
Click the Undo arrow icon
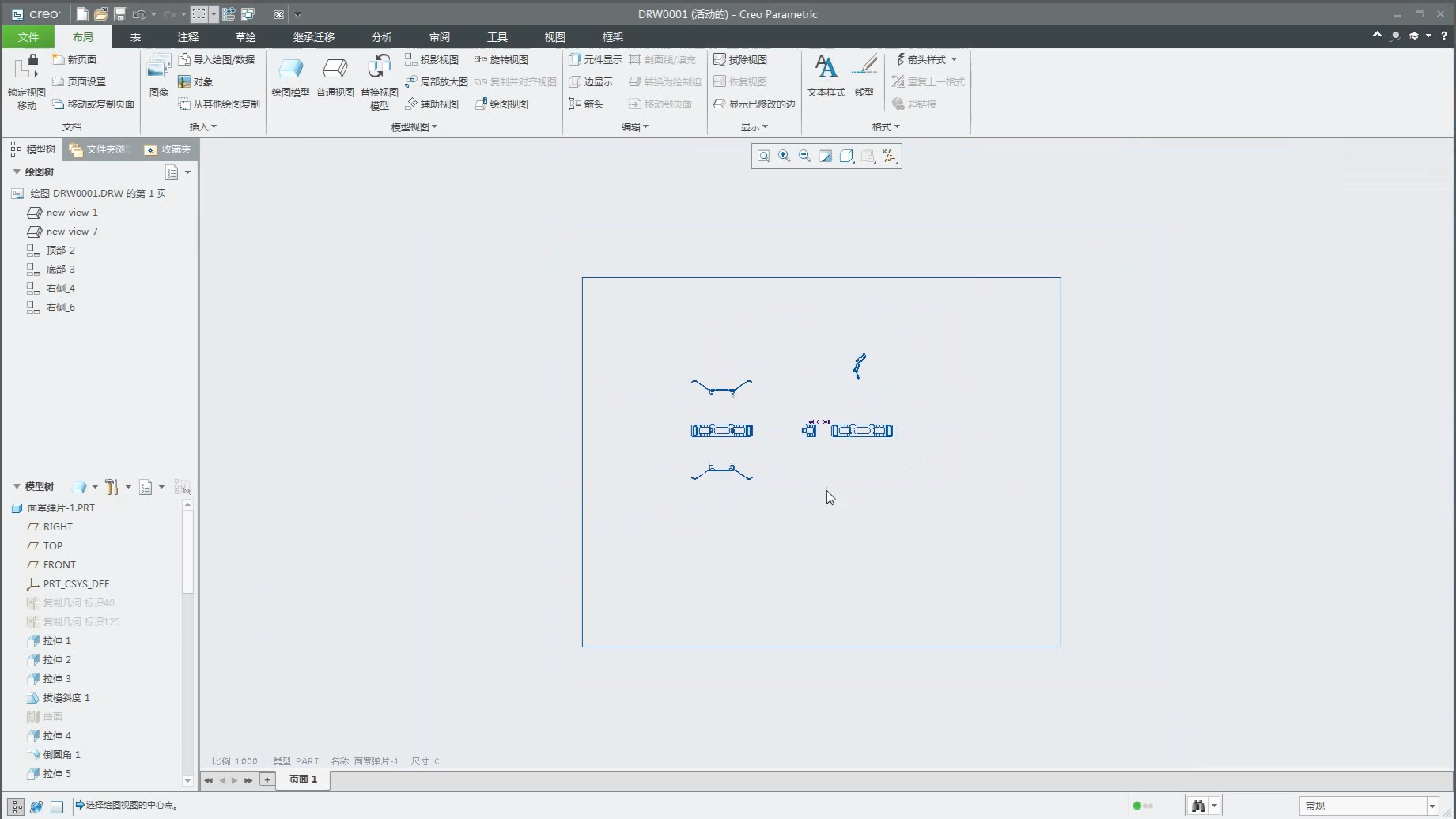(139, 14)
